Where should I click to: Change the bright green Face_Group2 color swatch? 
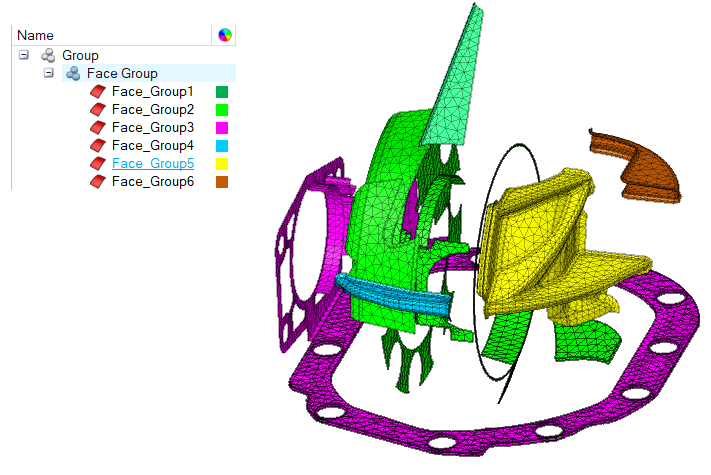[223, 110]
